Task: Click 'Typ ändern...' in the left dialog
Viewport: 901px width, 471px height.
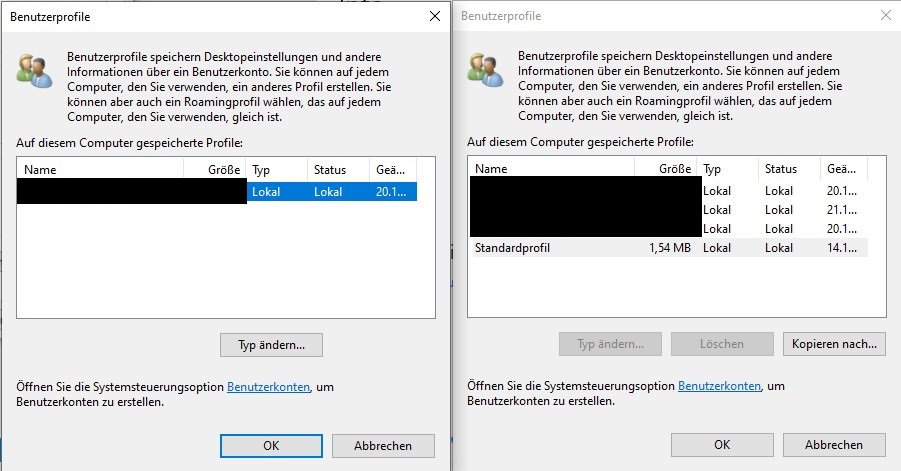Action: [271, 345]
